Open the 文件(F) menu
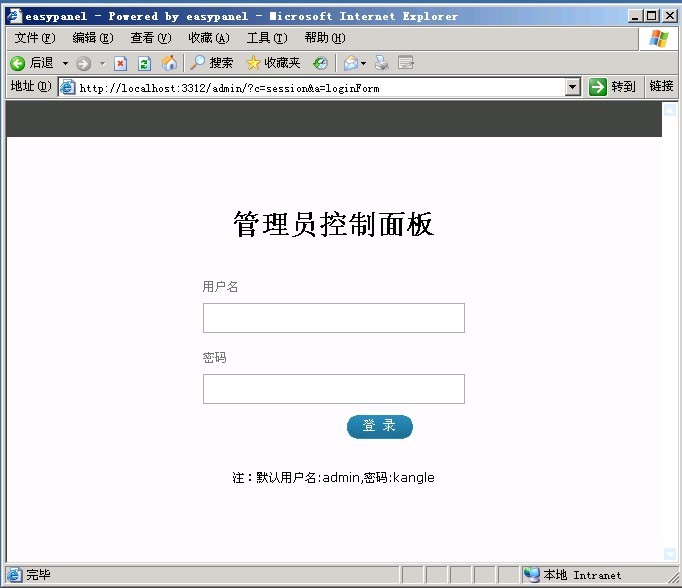Viewport: 682px width, 588px height. (x=35, y=38)
